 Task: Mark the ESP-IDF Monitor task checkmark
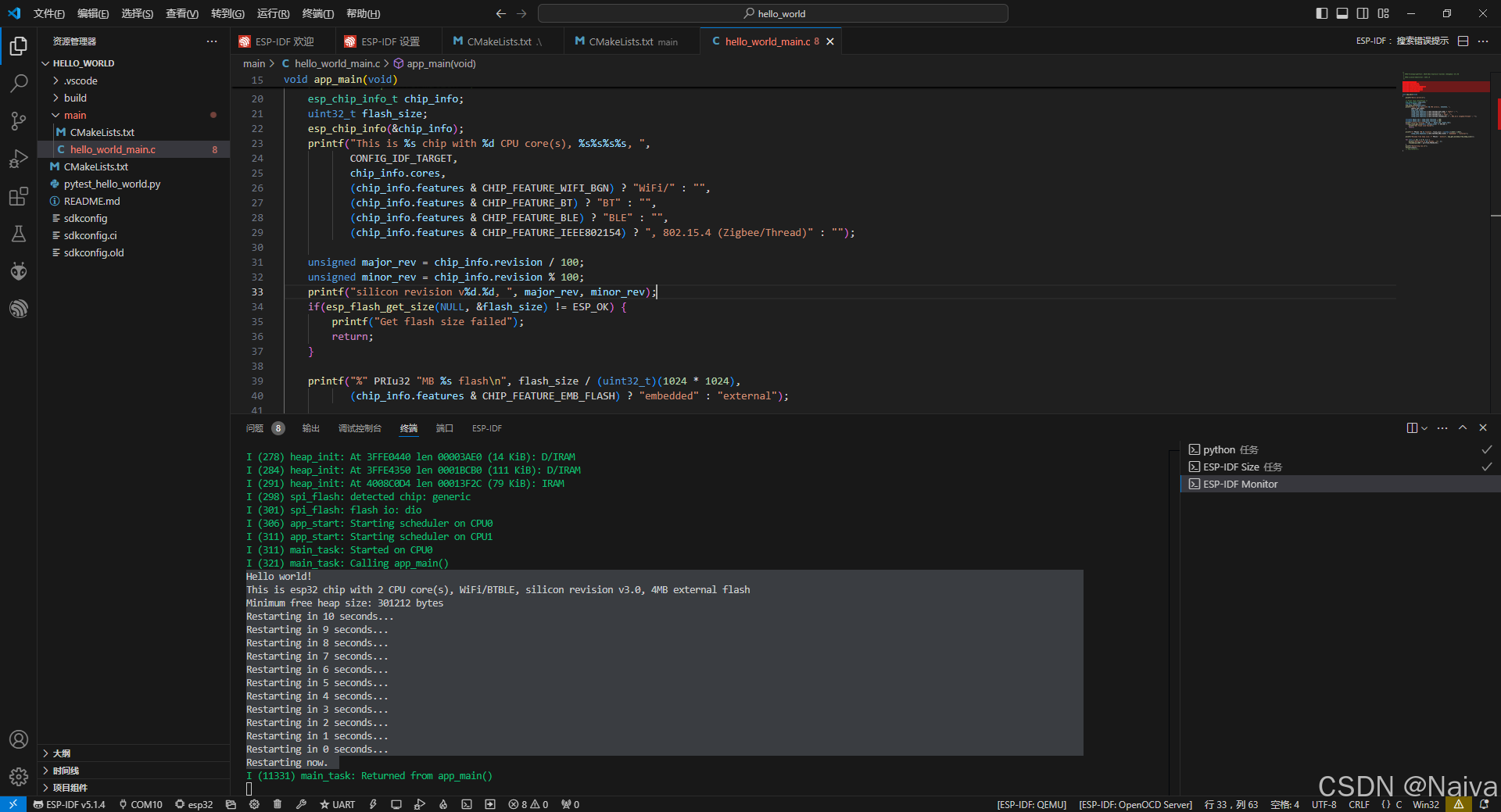(x=1487, y=484)
